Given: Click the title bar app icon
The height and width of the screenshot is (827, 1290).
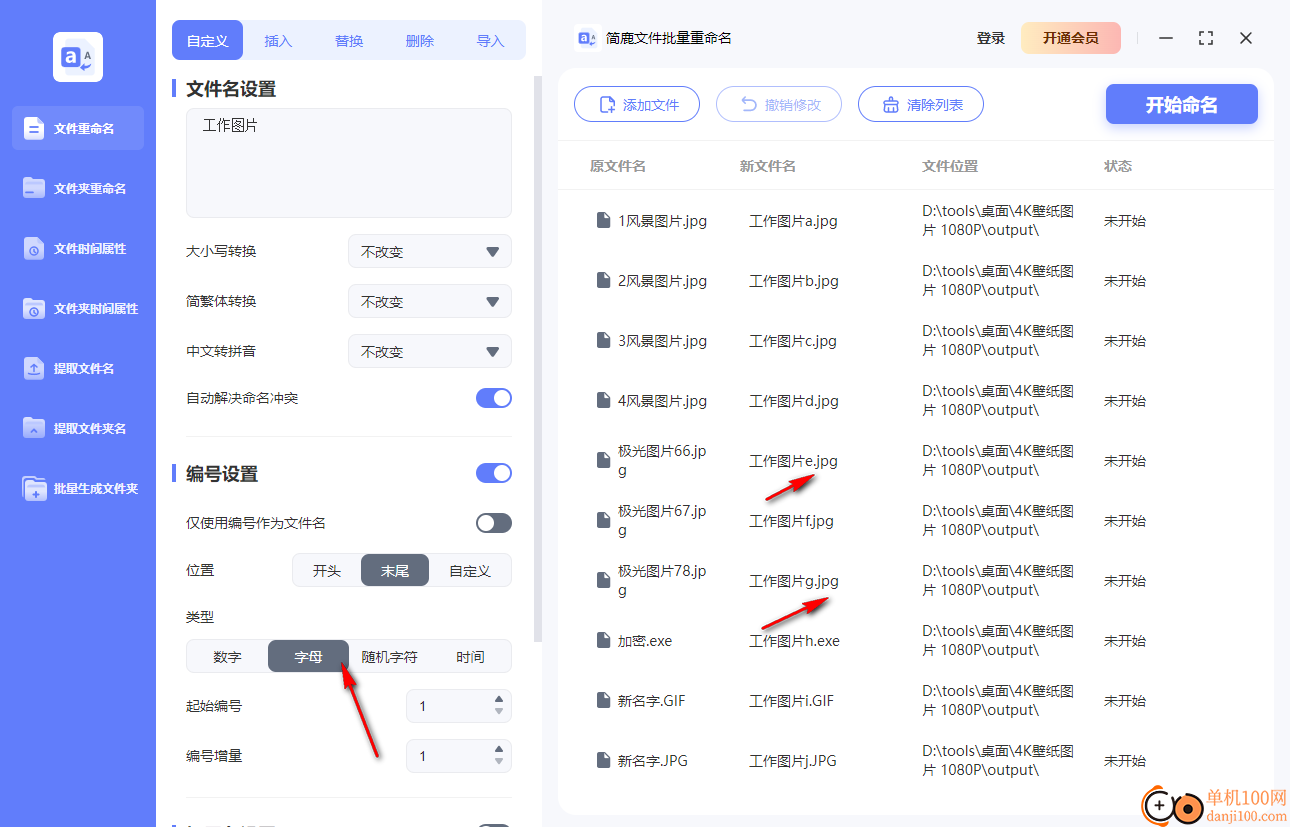Looking at the screenshot, I should 587,38.
